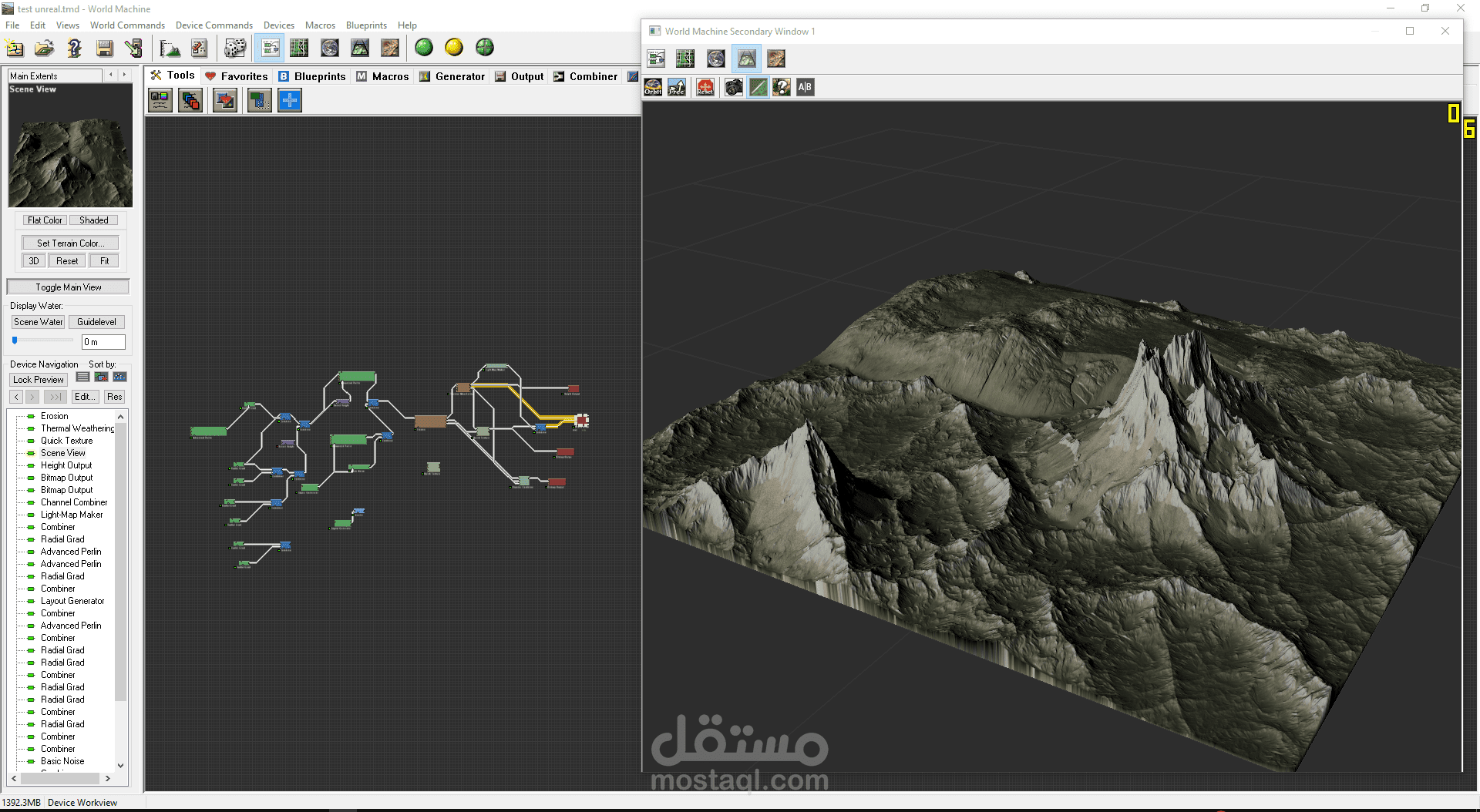Select Device view icon in Secondary Window
Screen dimensions: 1480x812
(x=656, y=59)
